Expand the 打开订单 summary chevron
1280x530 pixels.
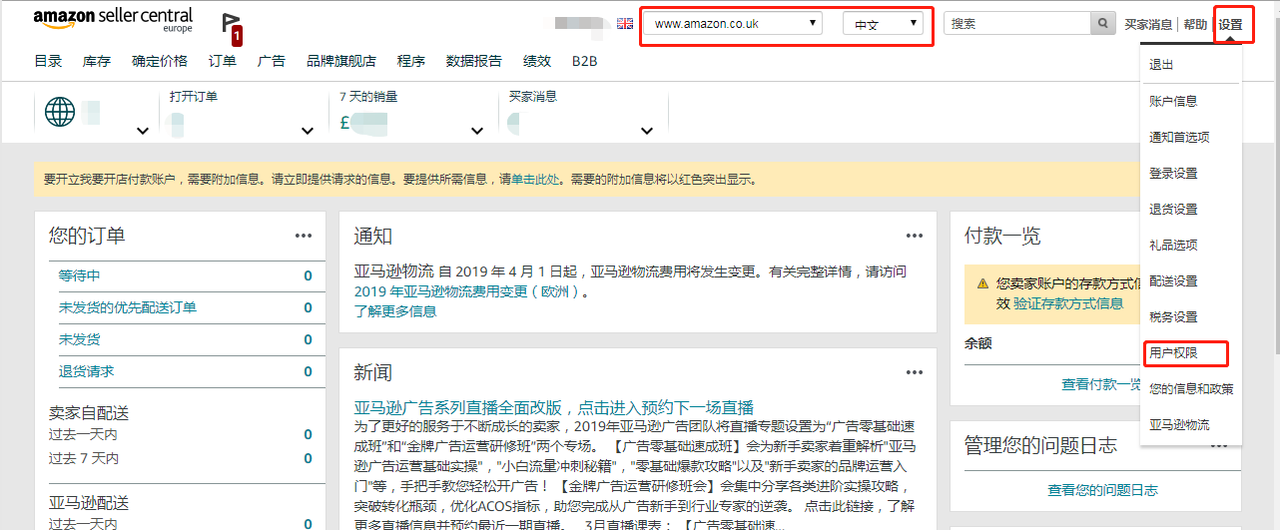tap(308, 131)
